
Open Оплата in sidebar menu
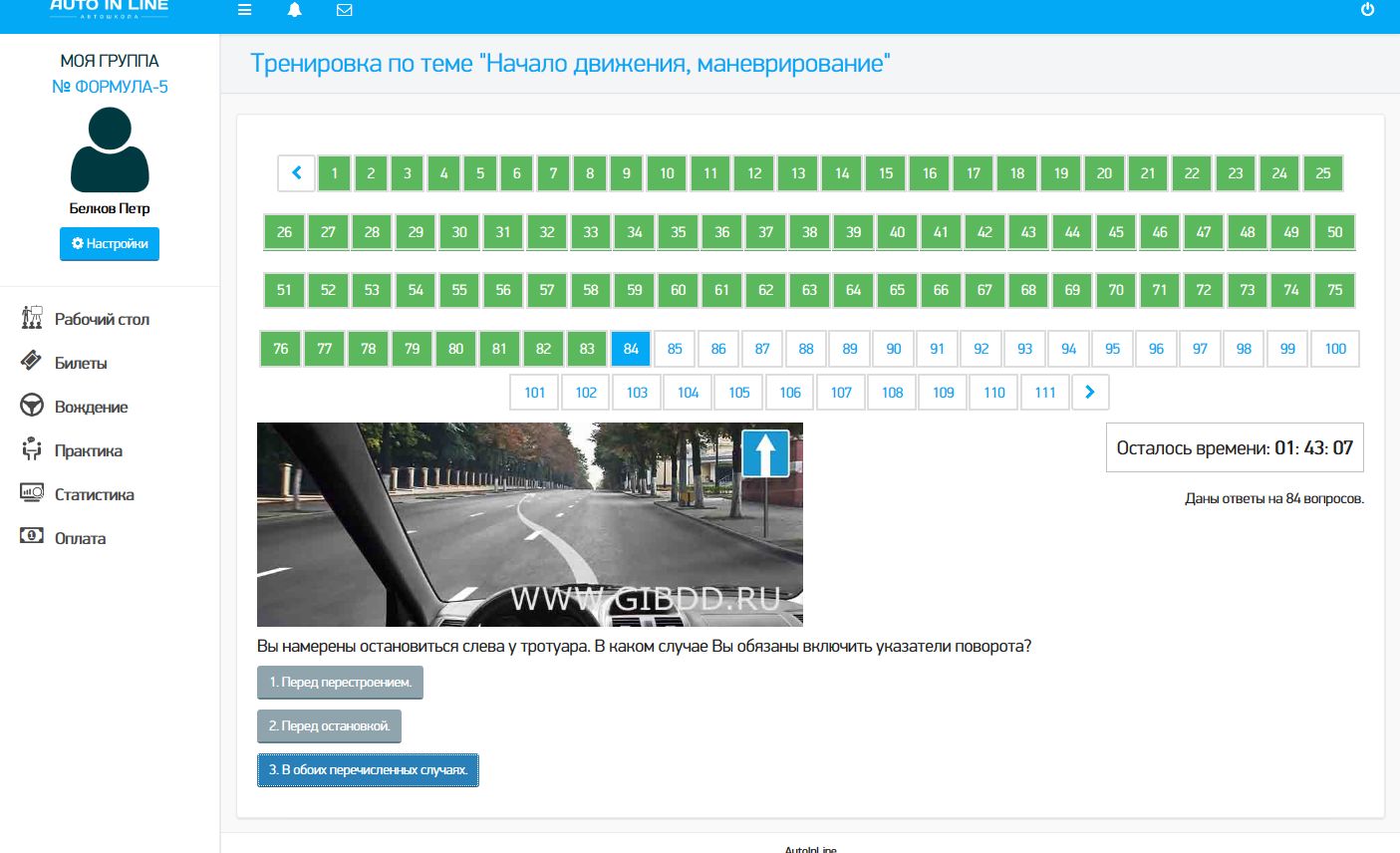click(x=80, y=538)
